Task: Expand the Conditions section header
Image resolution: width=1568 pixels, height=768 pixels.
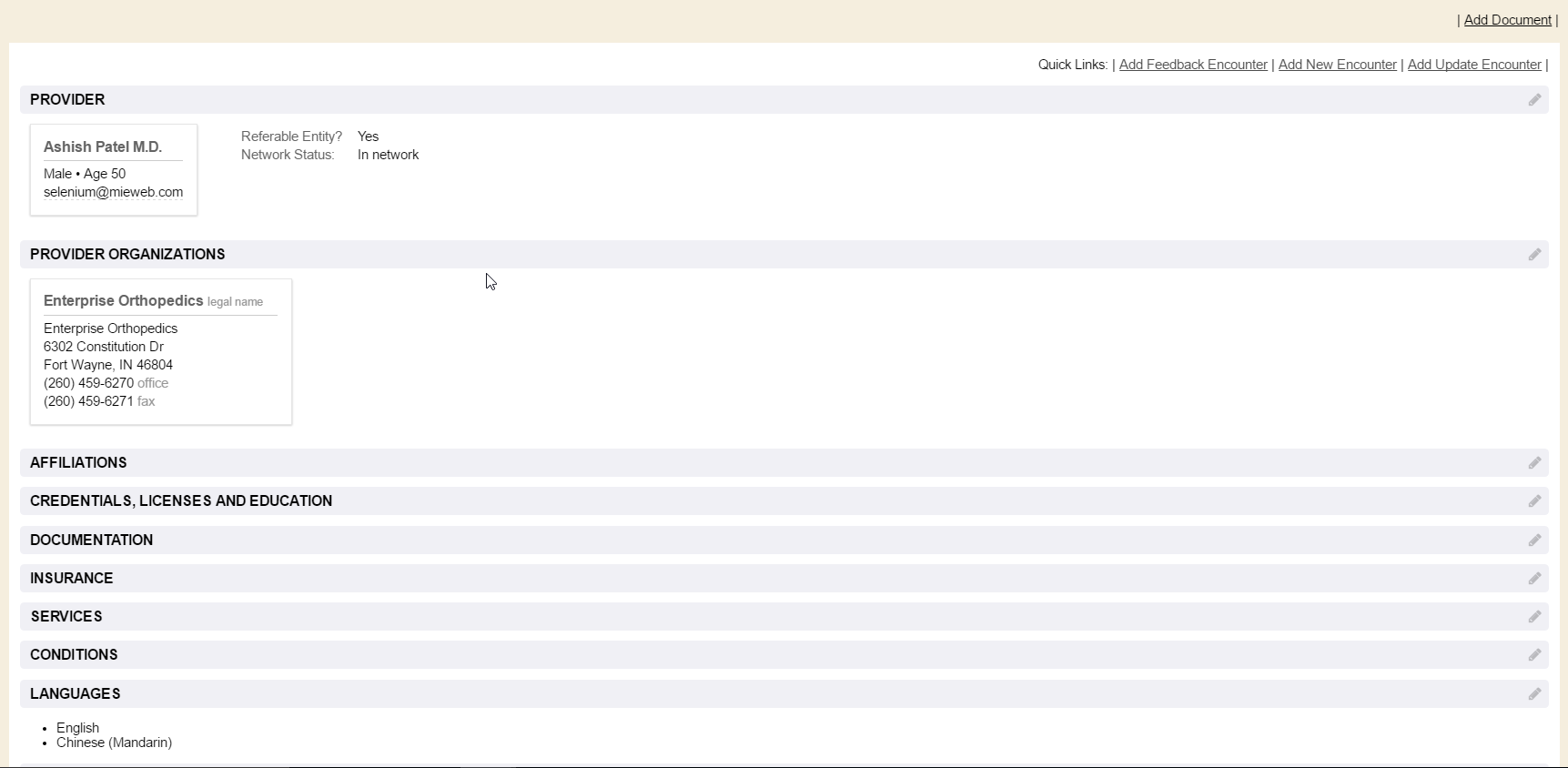Action: coord(74,655)
